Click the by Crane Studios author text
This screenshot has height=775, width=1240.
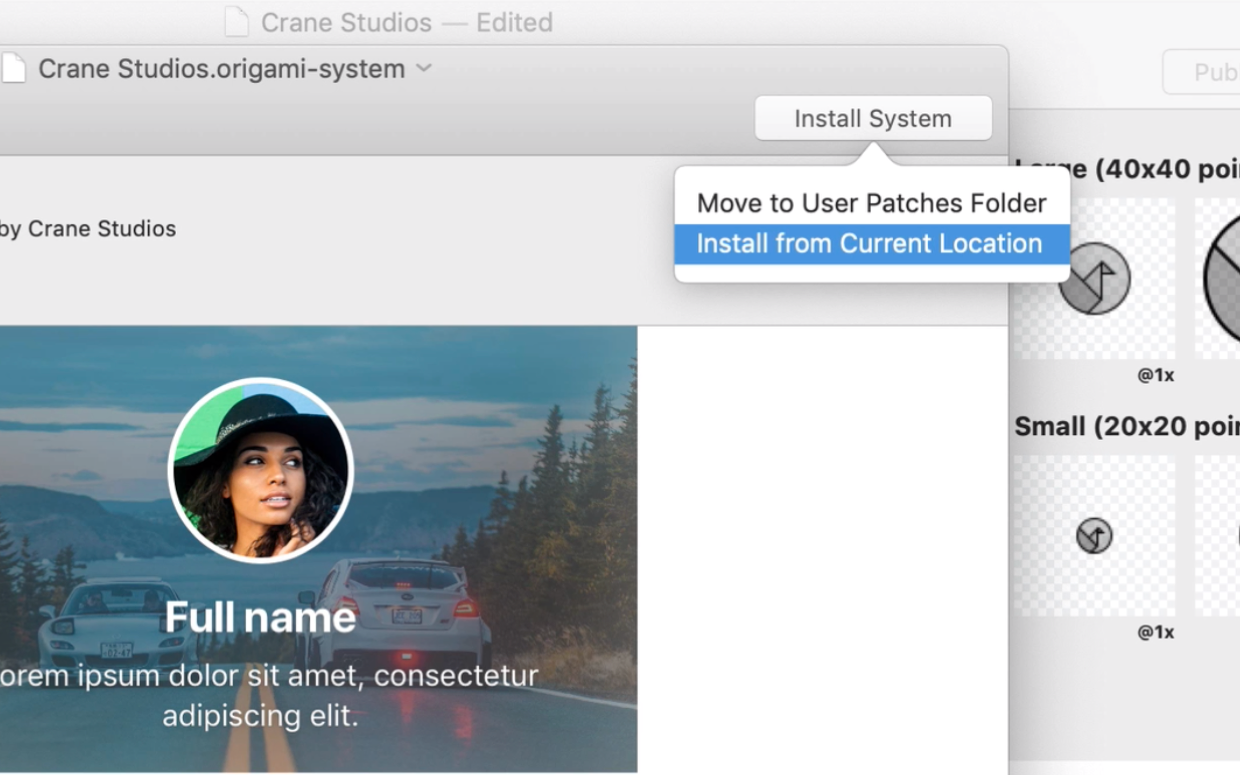coord(88,229)
